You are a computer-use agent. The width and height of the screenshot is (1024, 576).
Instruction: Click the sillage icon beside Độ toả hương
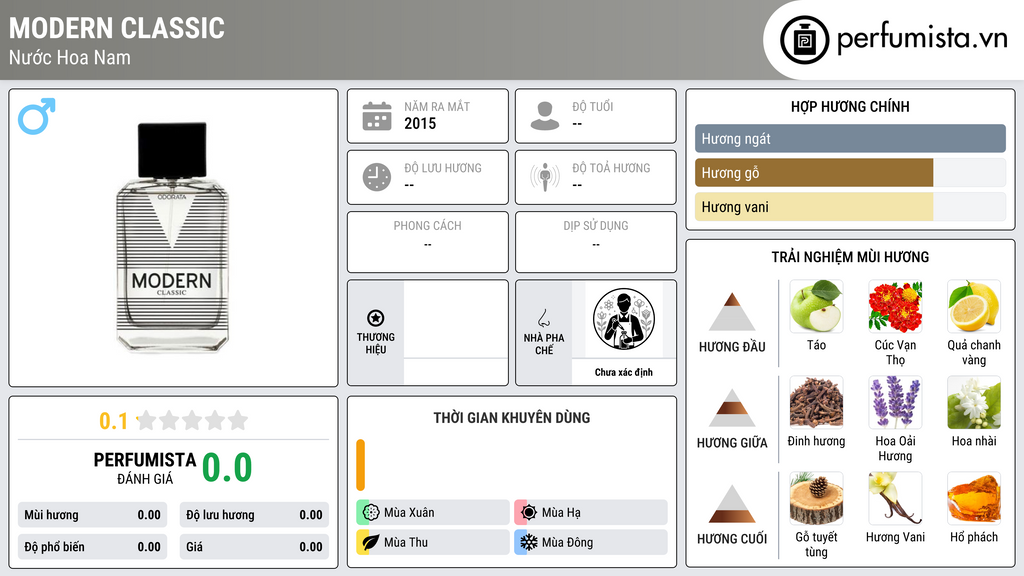(545, 177)
